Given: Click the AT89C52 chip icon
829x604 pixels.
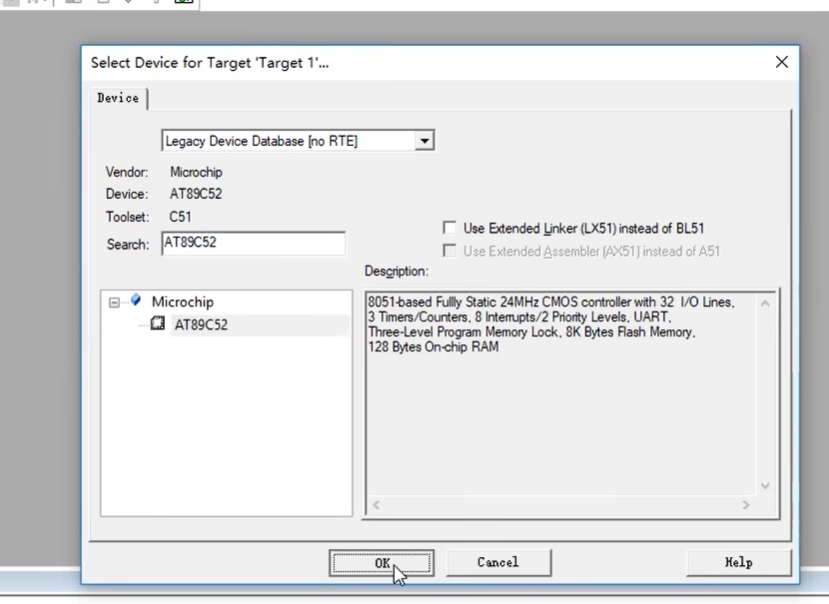Looking at the screenshot, I should [x=158, y=323].
